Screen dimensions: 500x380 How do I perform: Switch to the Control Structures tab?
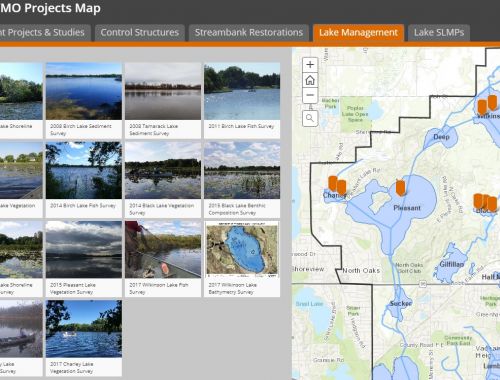point(140,33)
